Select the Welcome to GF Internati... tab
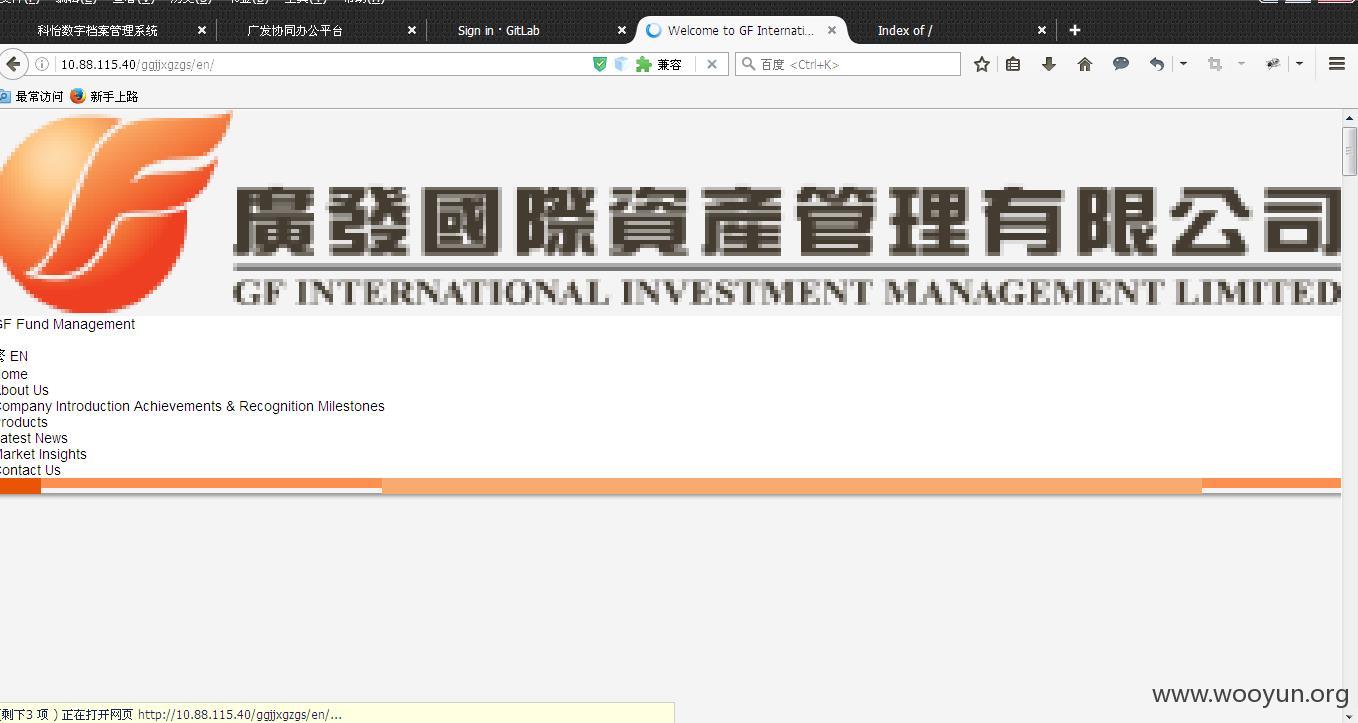1358x723 pixels. pyautogui.click(x=740, y=31)
